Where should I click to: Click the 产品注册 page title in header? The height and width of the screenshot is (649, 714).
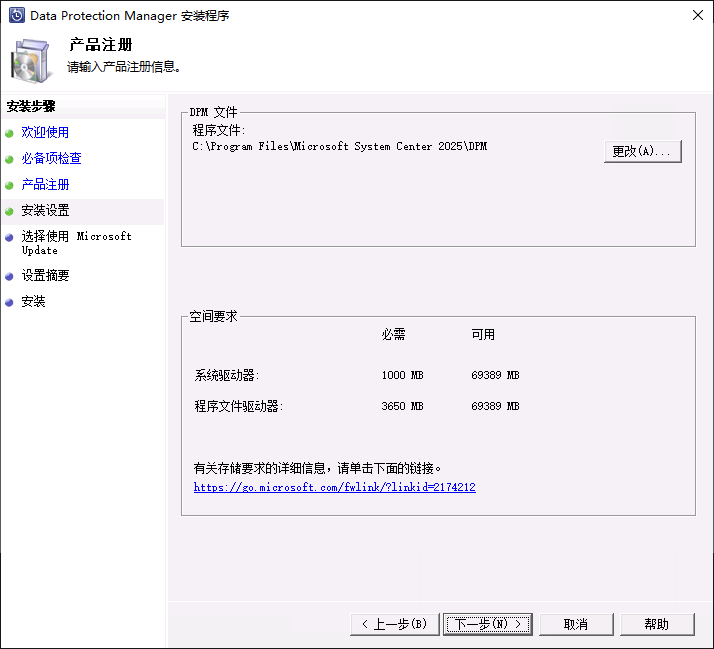pos(101,45)
